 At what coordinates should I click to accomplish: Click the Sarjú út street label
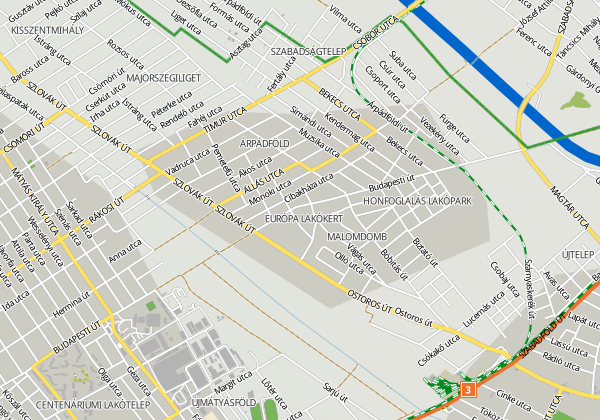[x=335, y=393]
